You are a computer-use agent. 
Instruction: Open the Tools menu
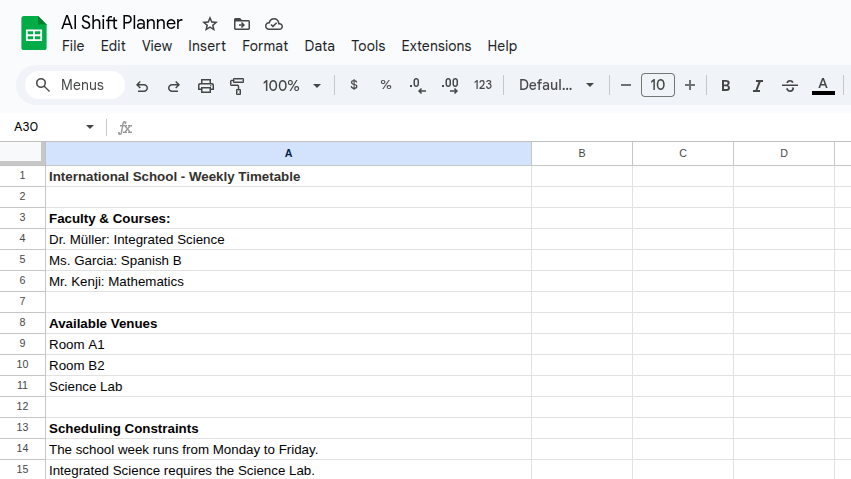(x=368, y=46)
